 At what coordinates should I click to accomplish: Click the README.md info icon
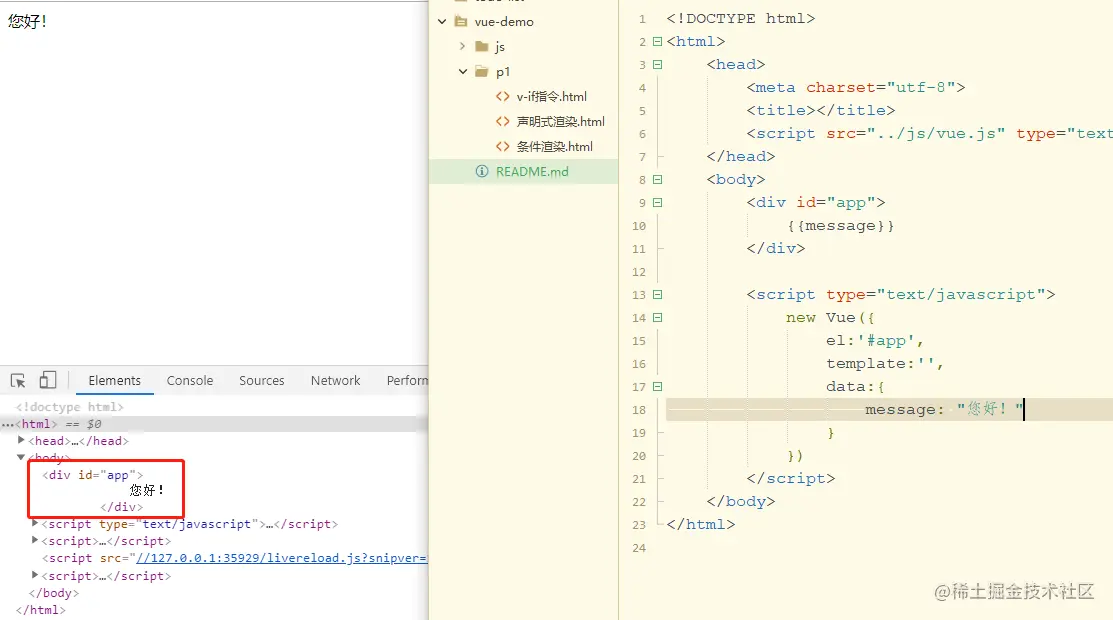coord(482,171)
